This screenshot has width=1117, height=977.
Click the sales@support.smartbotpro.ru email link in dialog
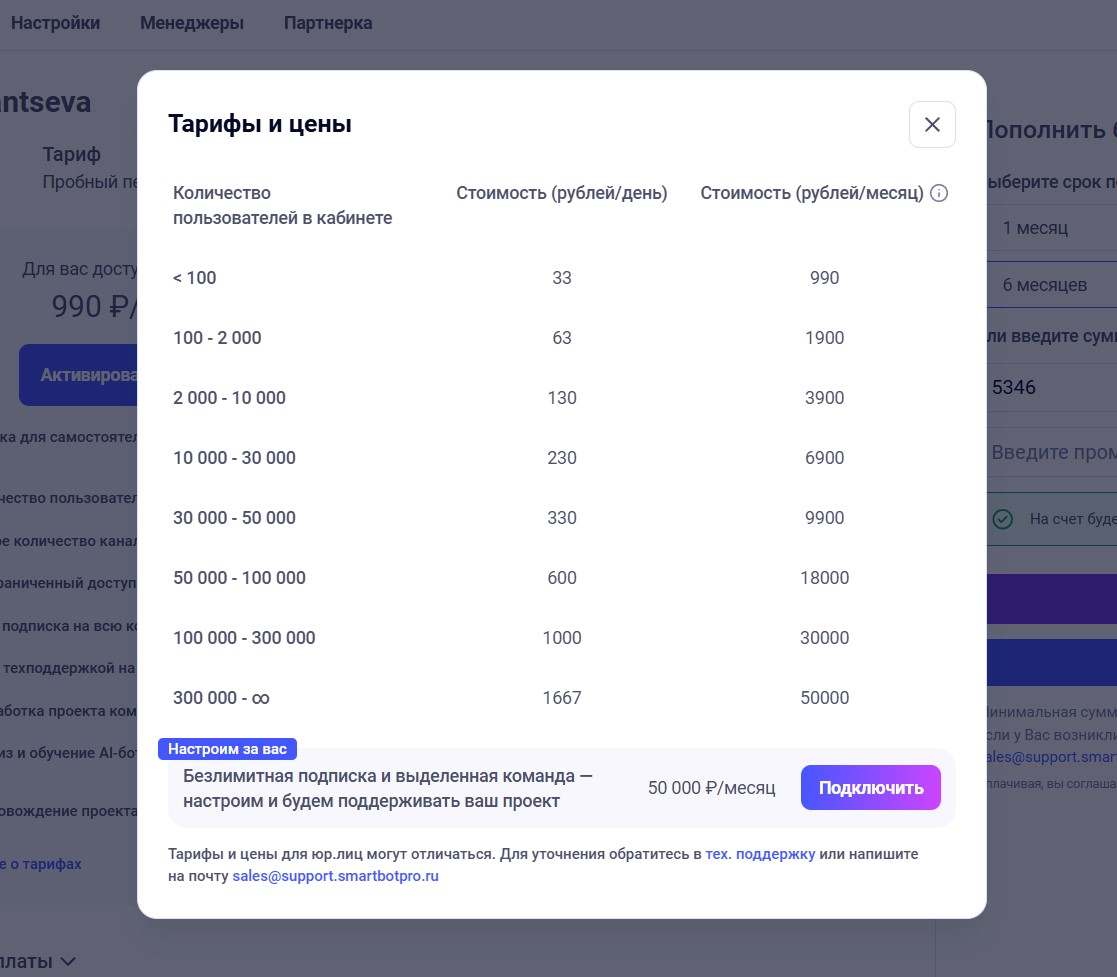pyautogui.click(x=335, y=876)
